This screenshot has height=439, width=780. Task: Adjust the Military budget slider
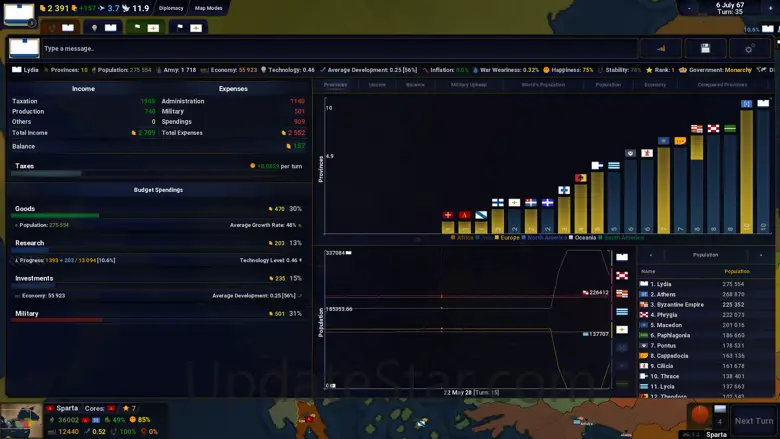[157, 320]
